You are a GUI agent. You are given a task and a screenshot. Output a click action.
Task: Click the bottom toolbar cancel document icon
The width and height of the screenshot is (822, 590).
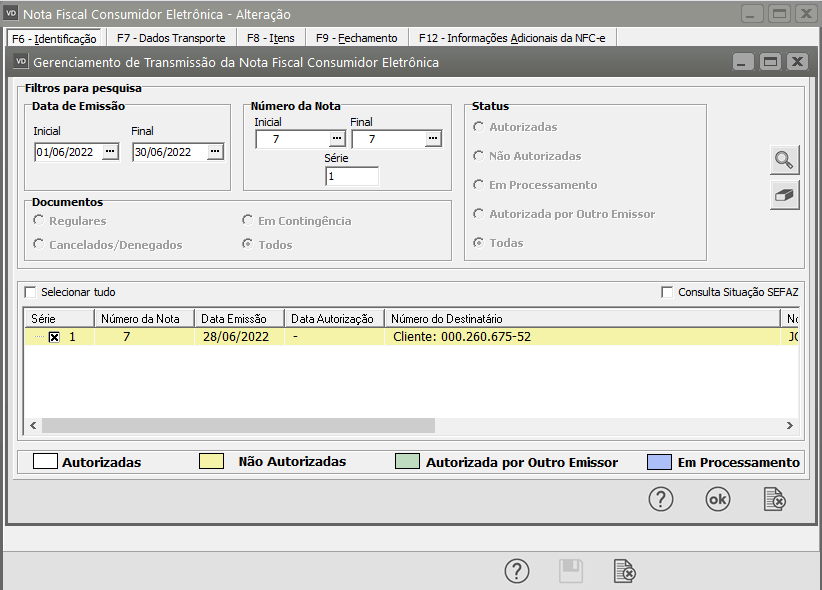click(625, 571)
